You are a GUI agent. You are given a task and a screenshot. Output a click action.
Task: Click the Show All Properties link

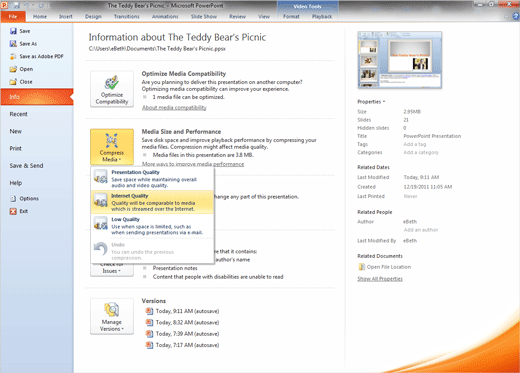point(380,279)
